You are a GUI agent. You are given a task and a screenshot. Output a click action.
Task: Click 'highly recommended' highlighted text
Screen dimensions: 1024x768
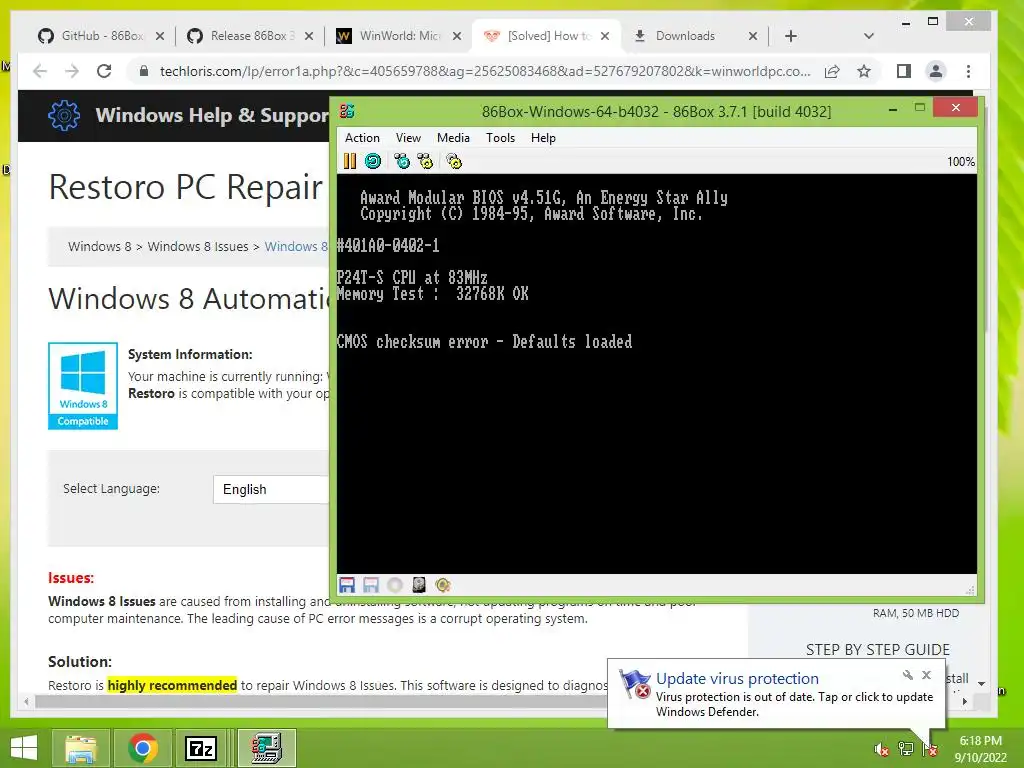click(x=172, y=685)
